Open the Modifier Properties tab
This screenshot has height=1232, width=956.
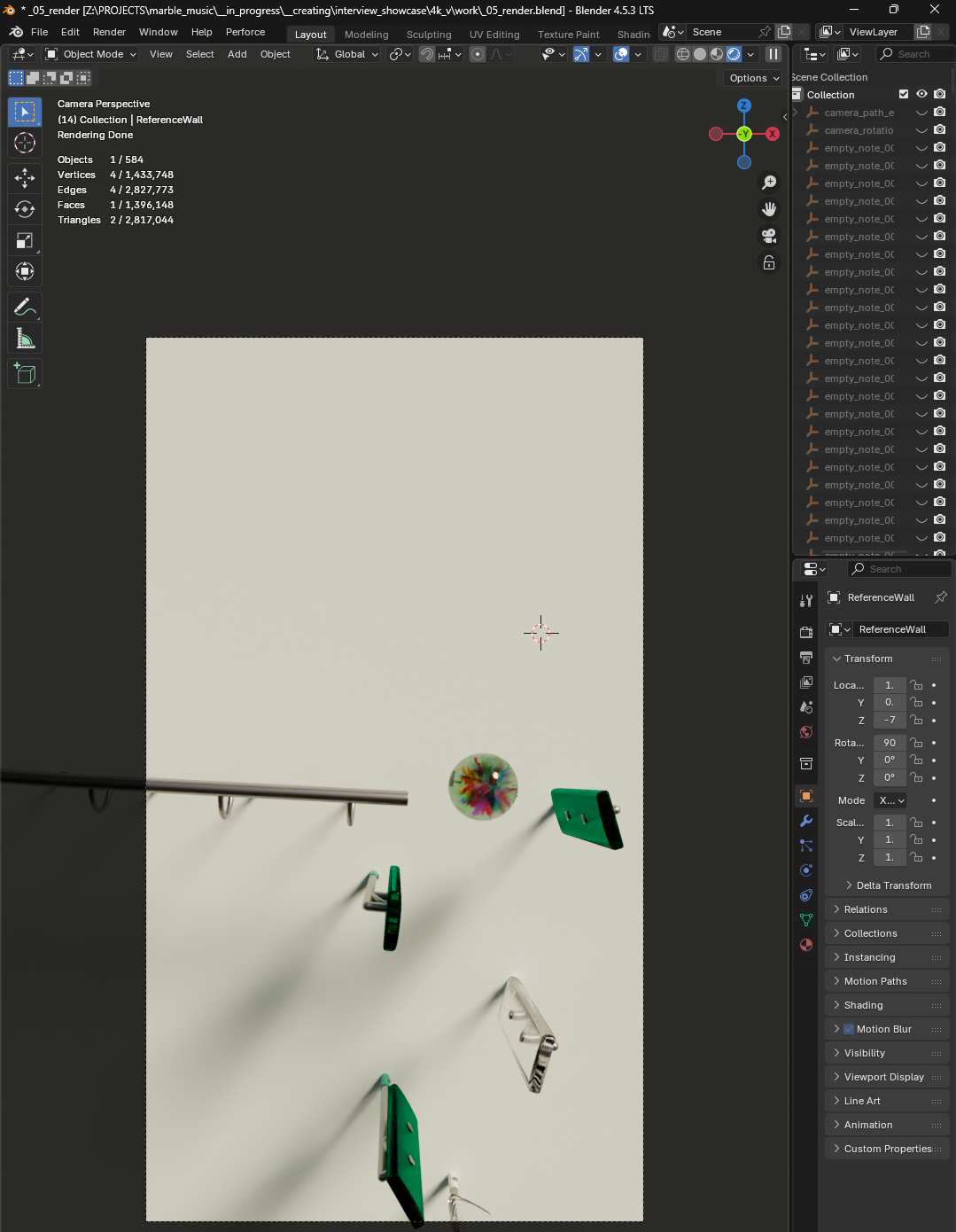(x=805, y=821)
